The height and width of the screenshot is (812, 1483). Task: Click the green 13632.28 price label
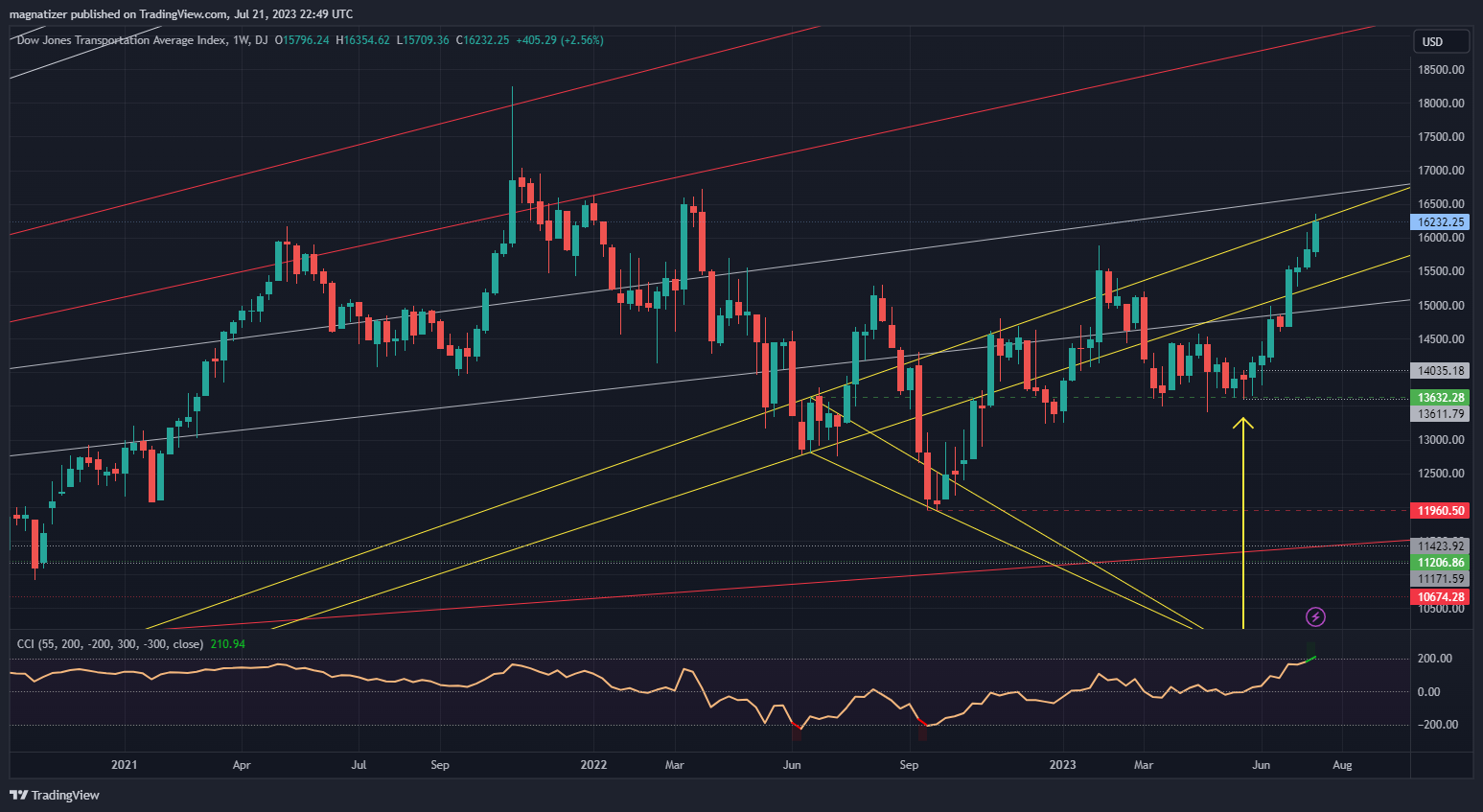(x=1441, y=398)
